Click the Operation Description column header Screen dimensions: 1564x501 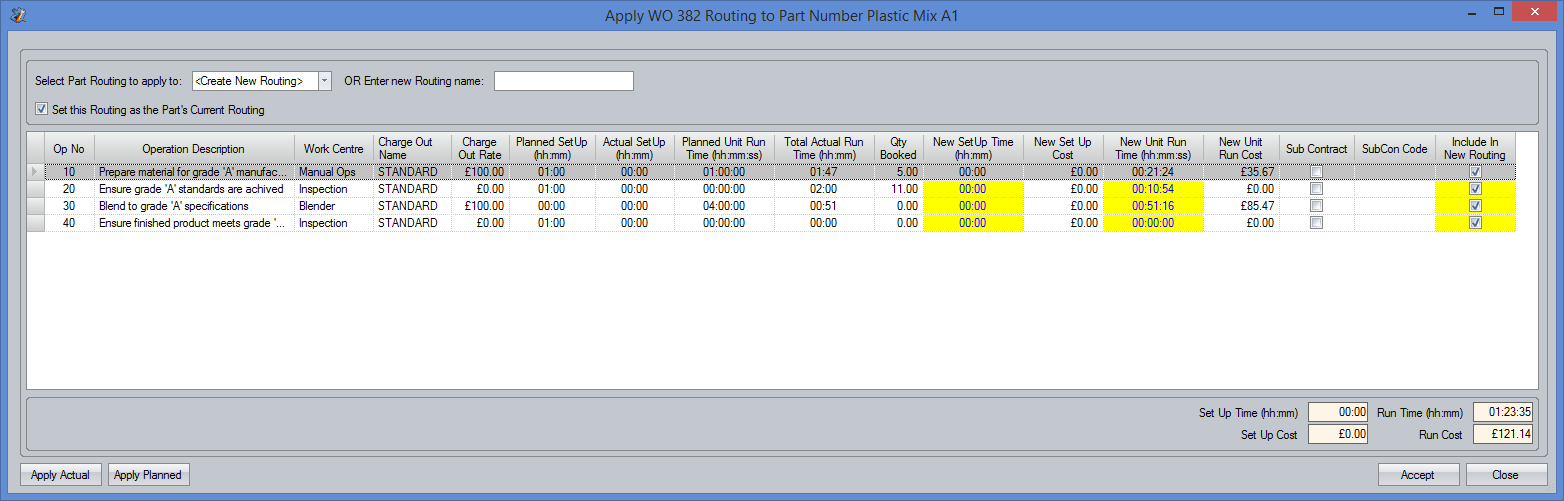(193, 149)
